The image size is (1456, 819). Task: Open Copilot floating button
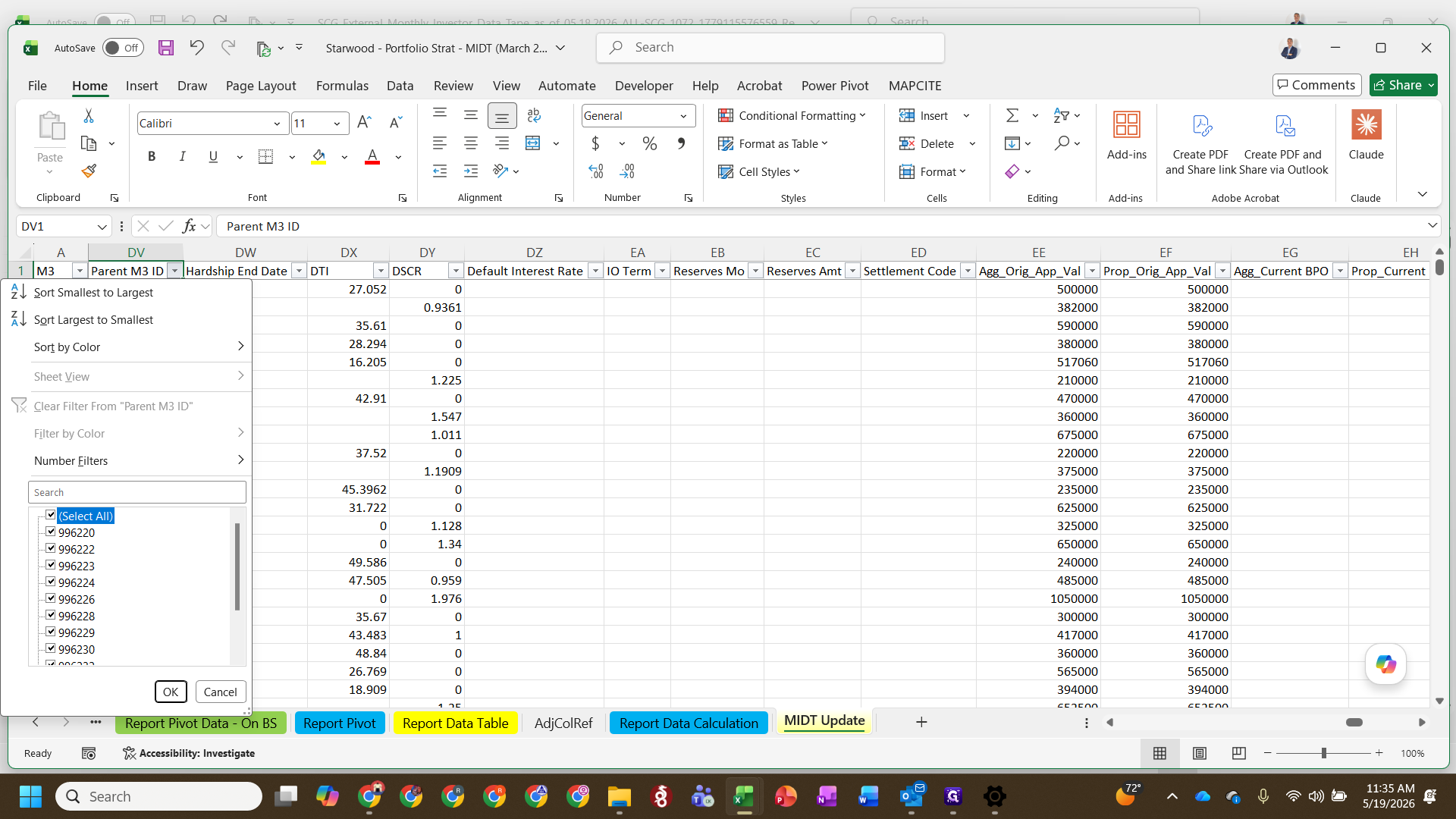coord(1385,664)
